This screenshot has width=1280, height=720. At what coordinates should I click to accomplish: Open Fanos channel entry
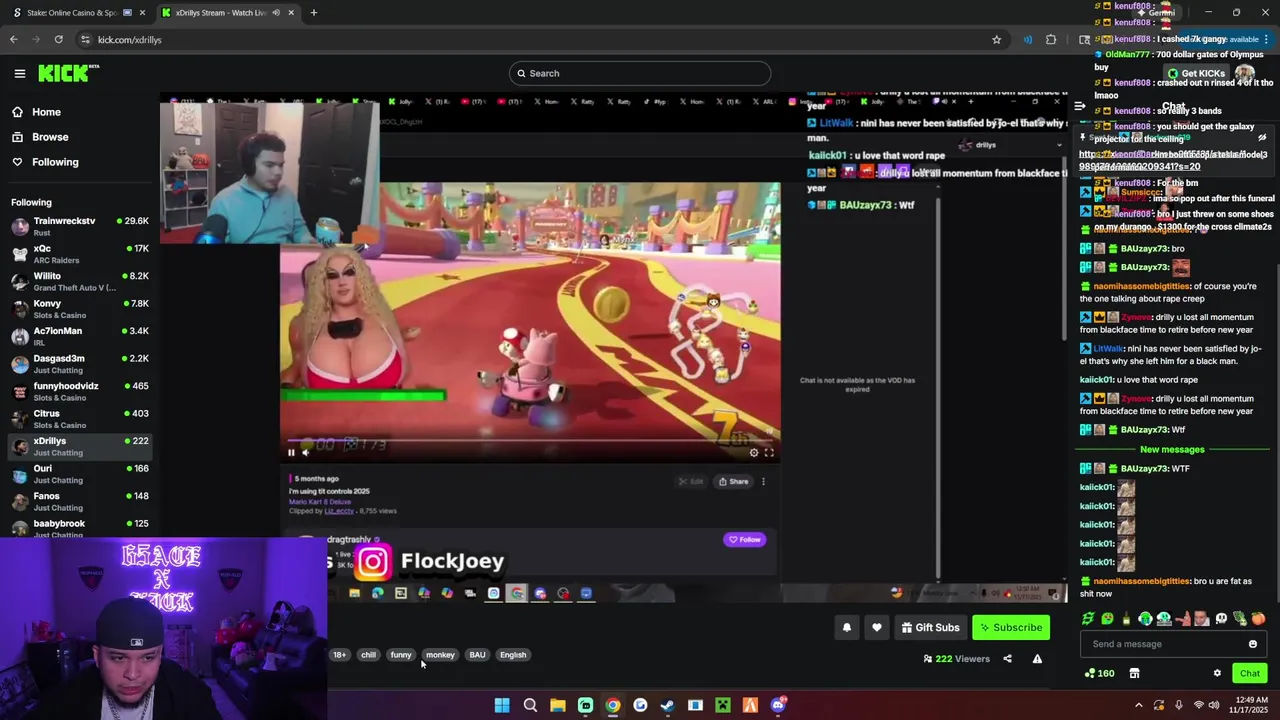tap(80, 501)
